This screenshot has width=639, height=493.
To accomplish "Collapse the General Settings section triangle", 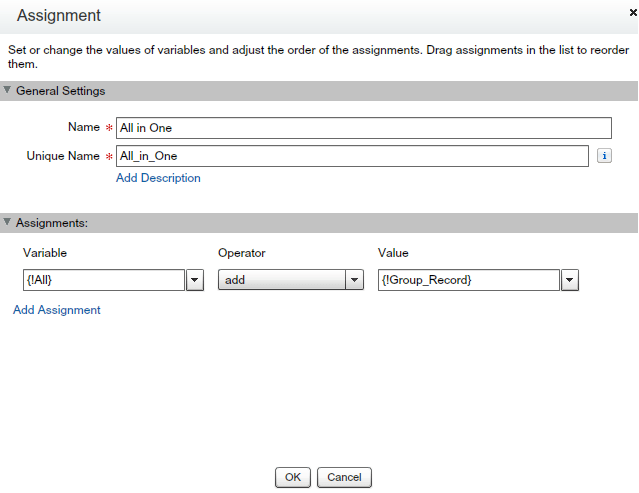I will point(8,91).
